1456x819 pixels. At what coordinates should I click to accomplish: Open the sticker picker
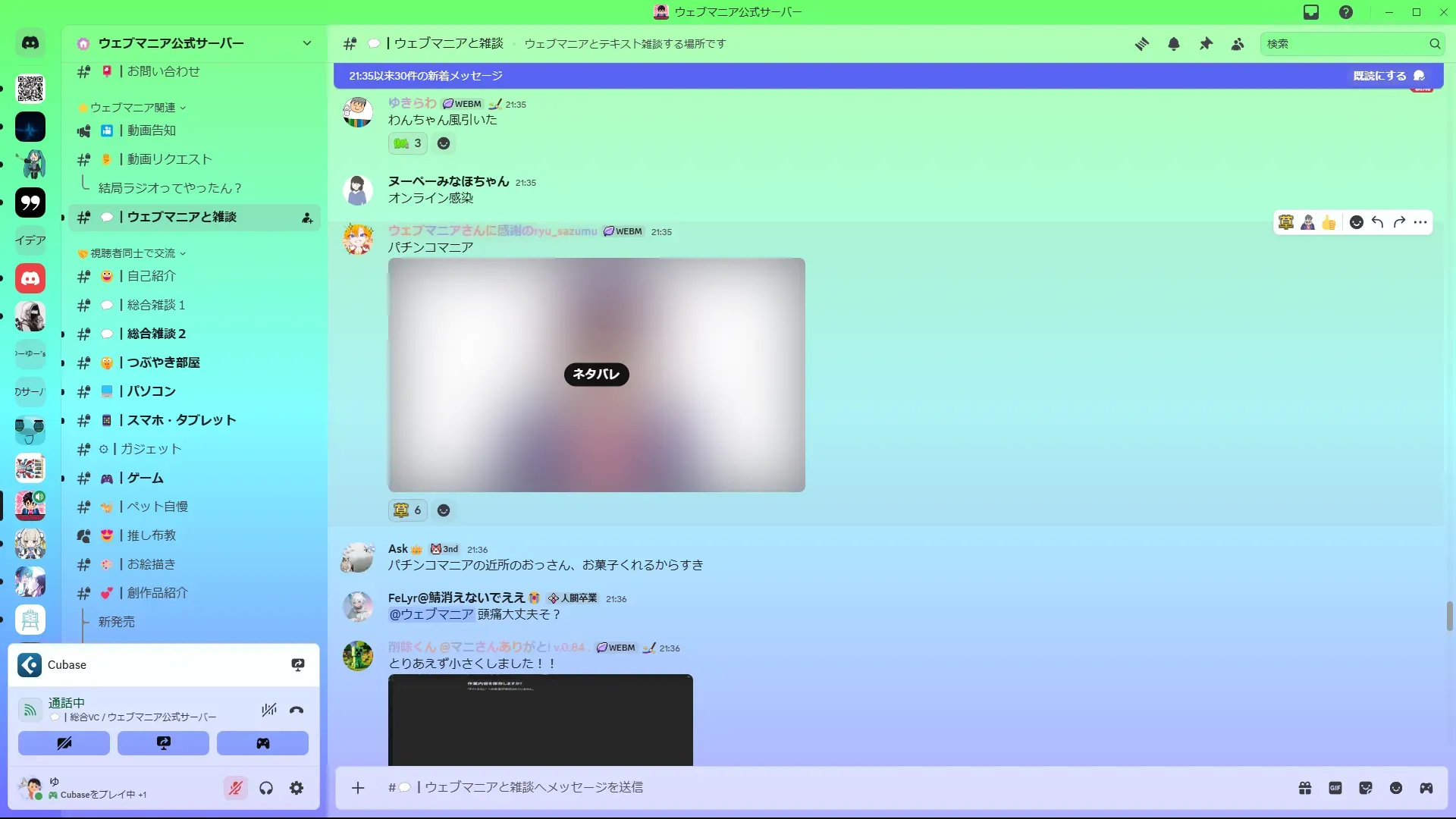click(x=1366, y=788)
